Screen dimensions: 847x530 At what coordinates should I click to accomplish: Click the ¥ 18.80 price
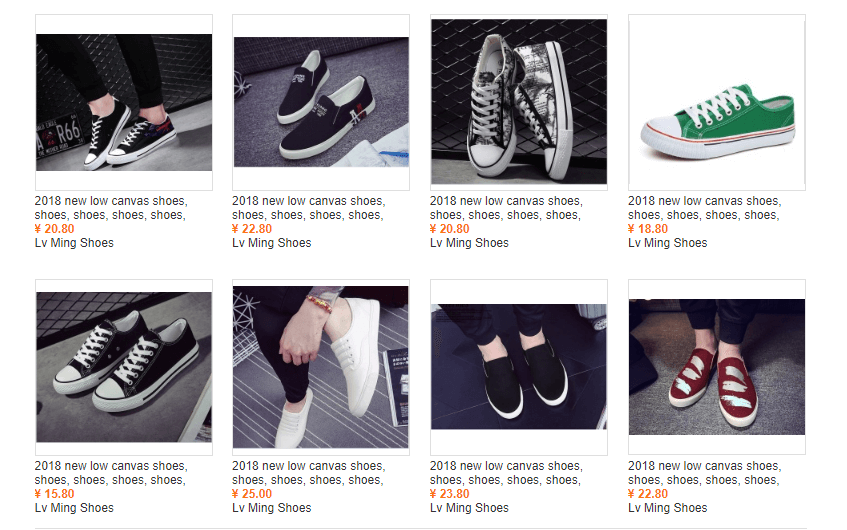[648, 229]
